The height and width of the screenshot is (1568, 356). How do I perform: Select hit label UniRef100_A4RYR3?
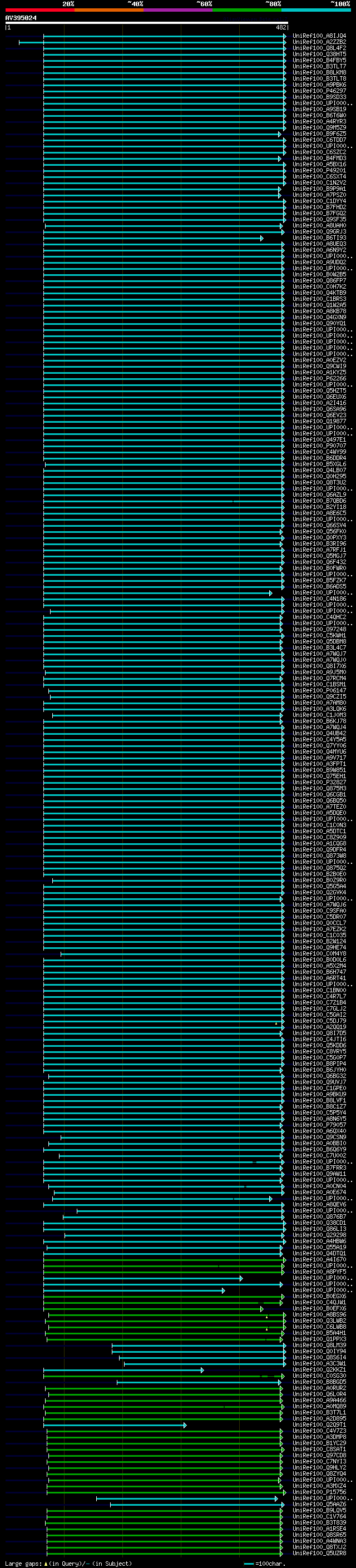pyautogui.click(x=319, y=122)
